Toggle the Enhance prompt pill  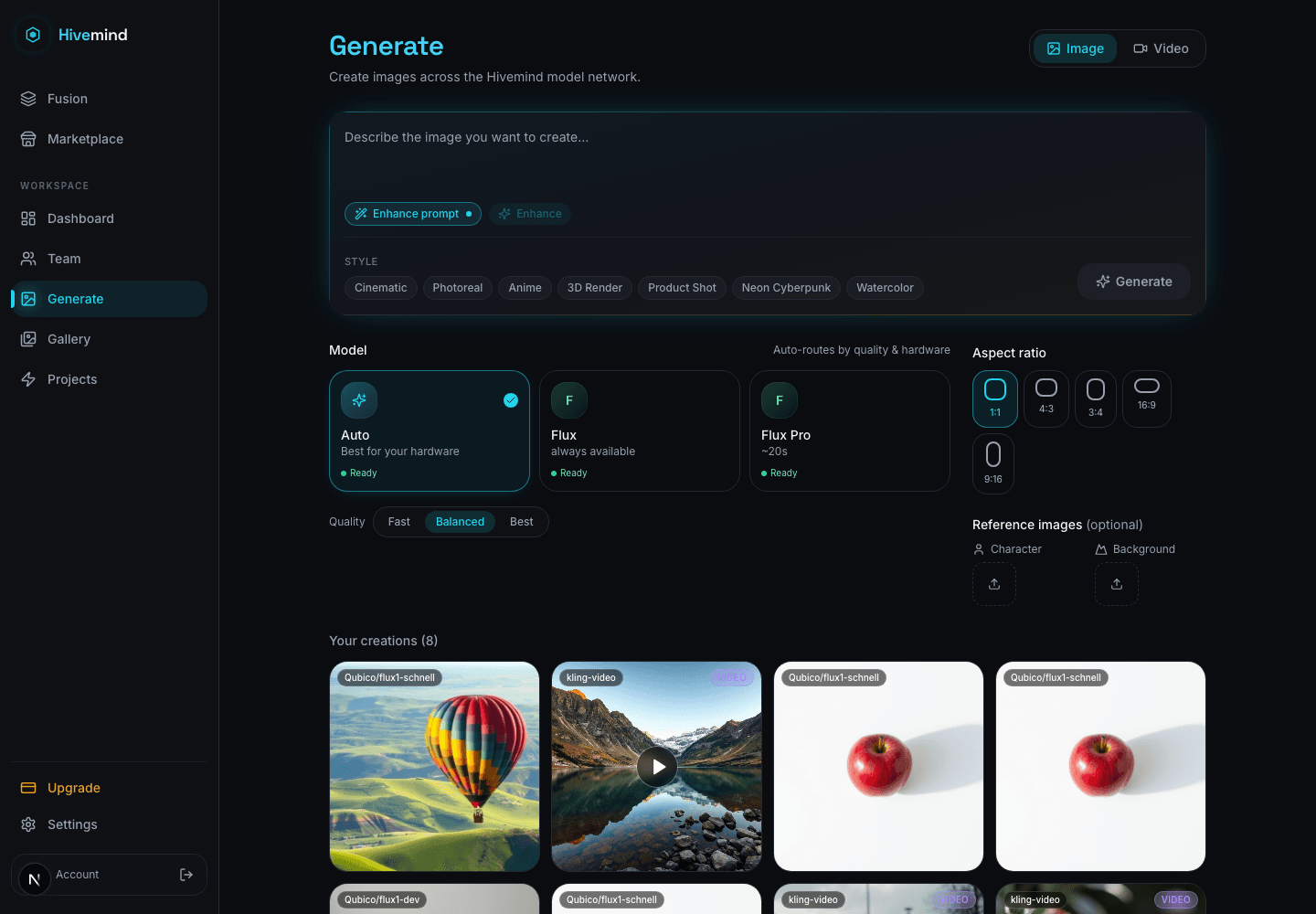(413, 214)
